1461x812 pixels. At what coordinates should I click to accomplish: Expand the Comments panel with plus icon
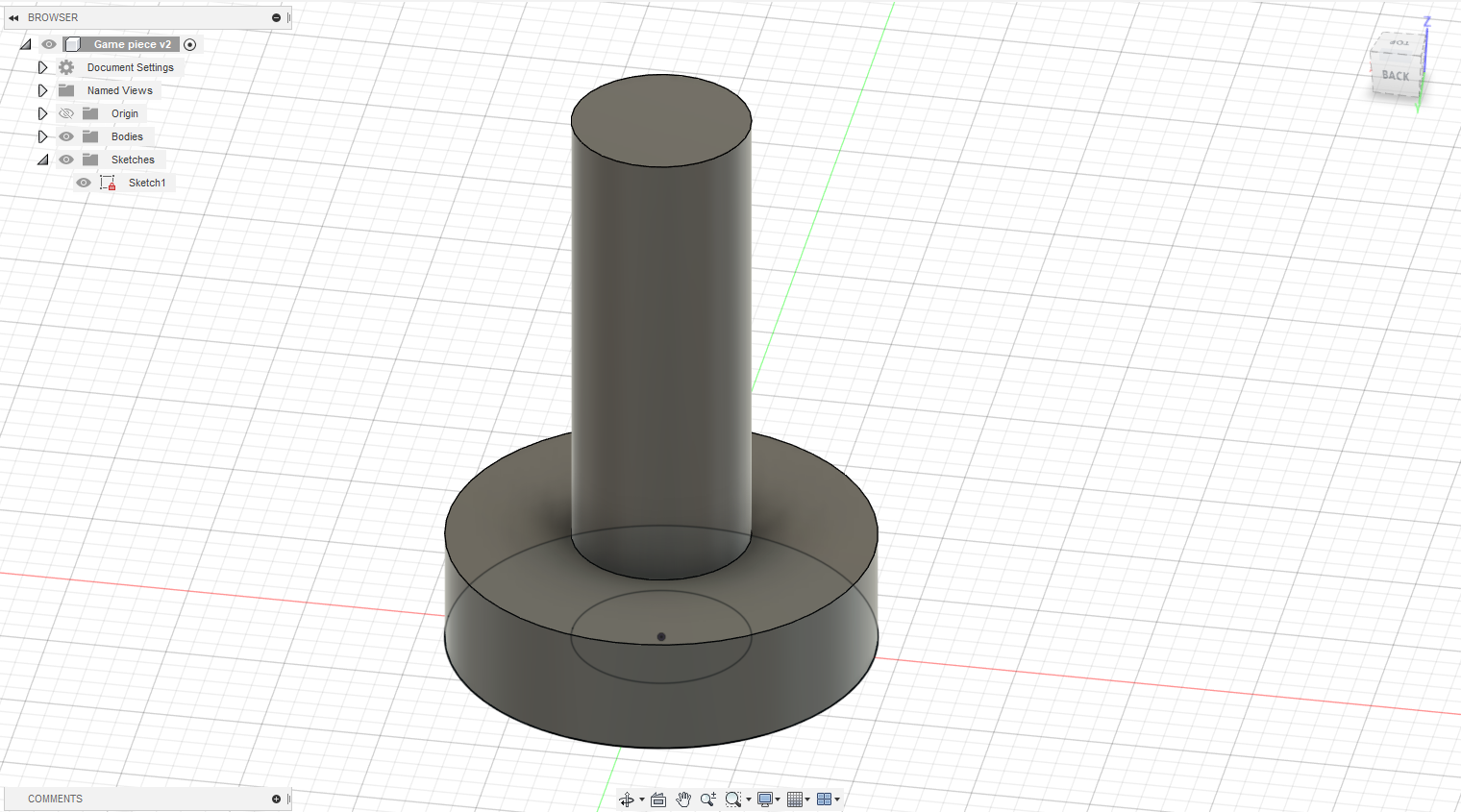click(276, 799)
